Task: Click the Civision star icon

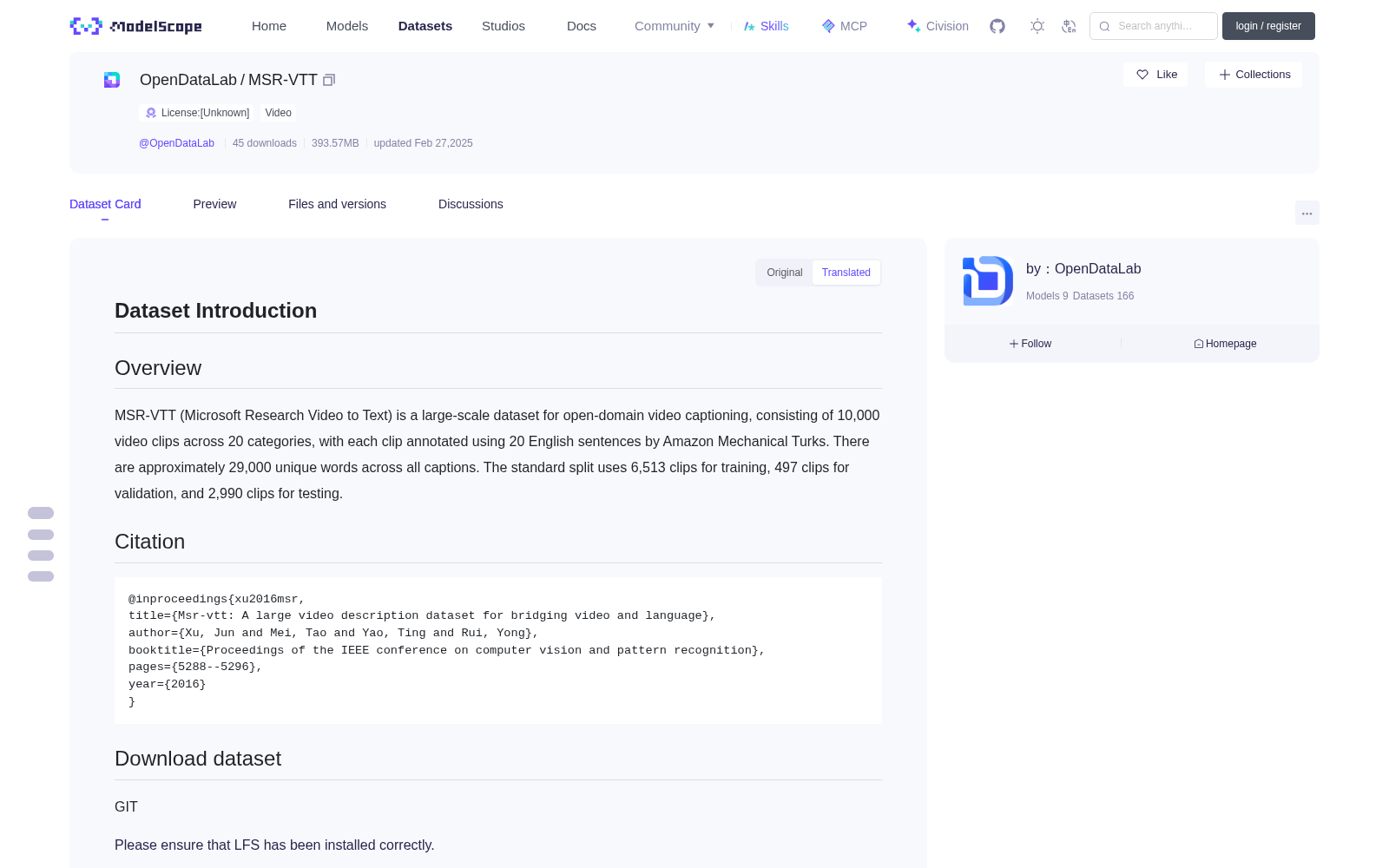Action: (x=913, y=26)
